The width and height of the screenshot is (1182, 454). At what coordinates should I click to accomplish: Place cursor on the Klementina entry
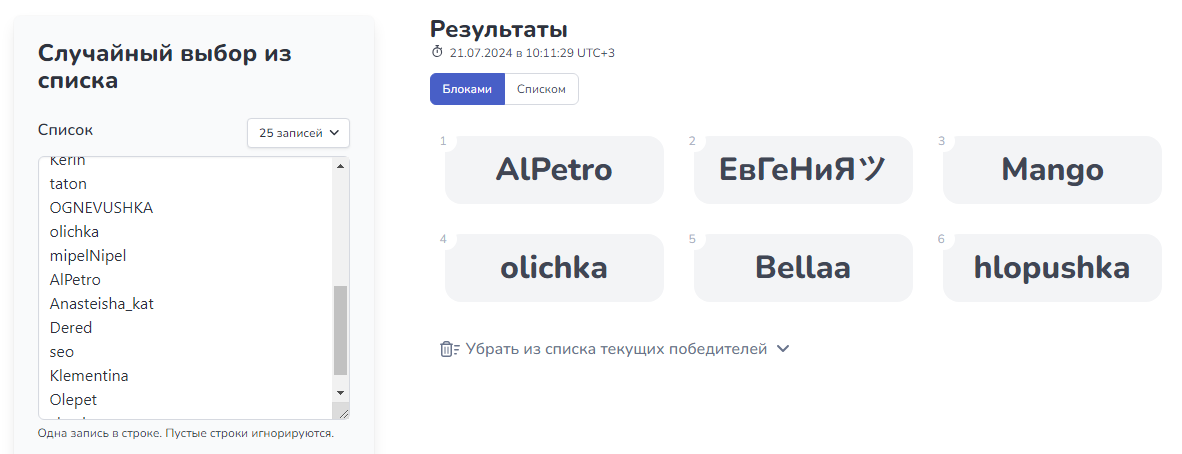(x=89, y=376)
